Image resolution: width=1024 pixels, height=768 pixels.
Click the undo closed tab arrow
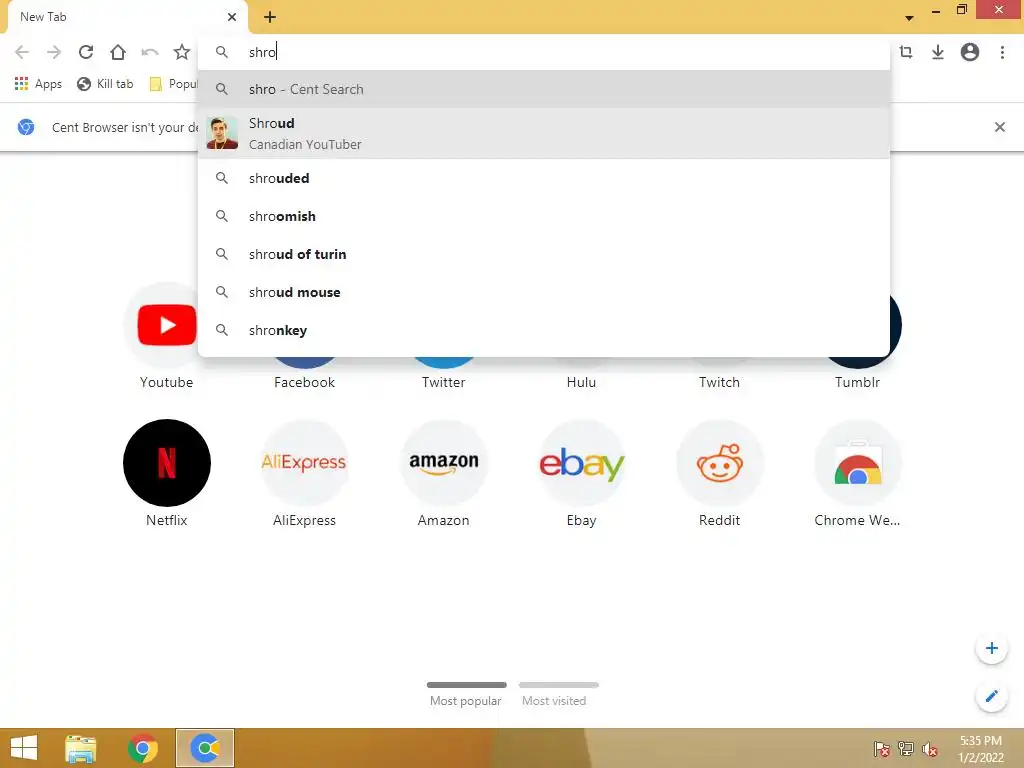point(150,52)
